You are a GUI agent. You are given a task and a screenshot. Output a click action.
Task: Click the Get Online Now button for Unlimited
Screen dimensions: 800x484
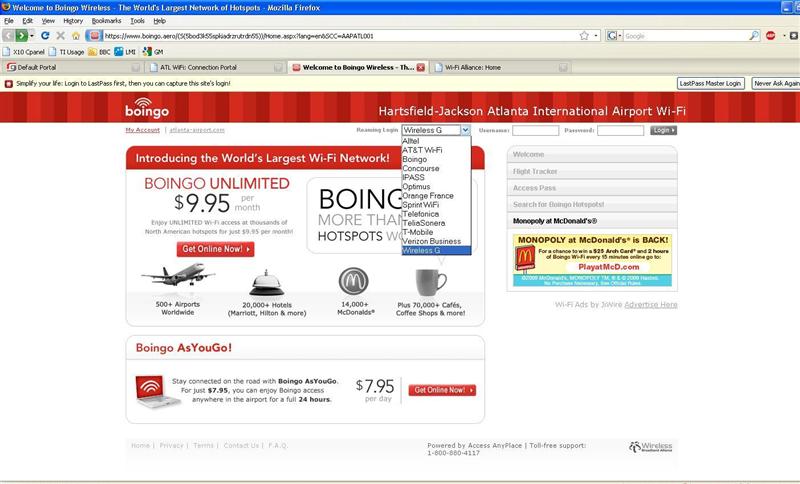coord(215,249)
